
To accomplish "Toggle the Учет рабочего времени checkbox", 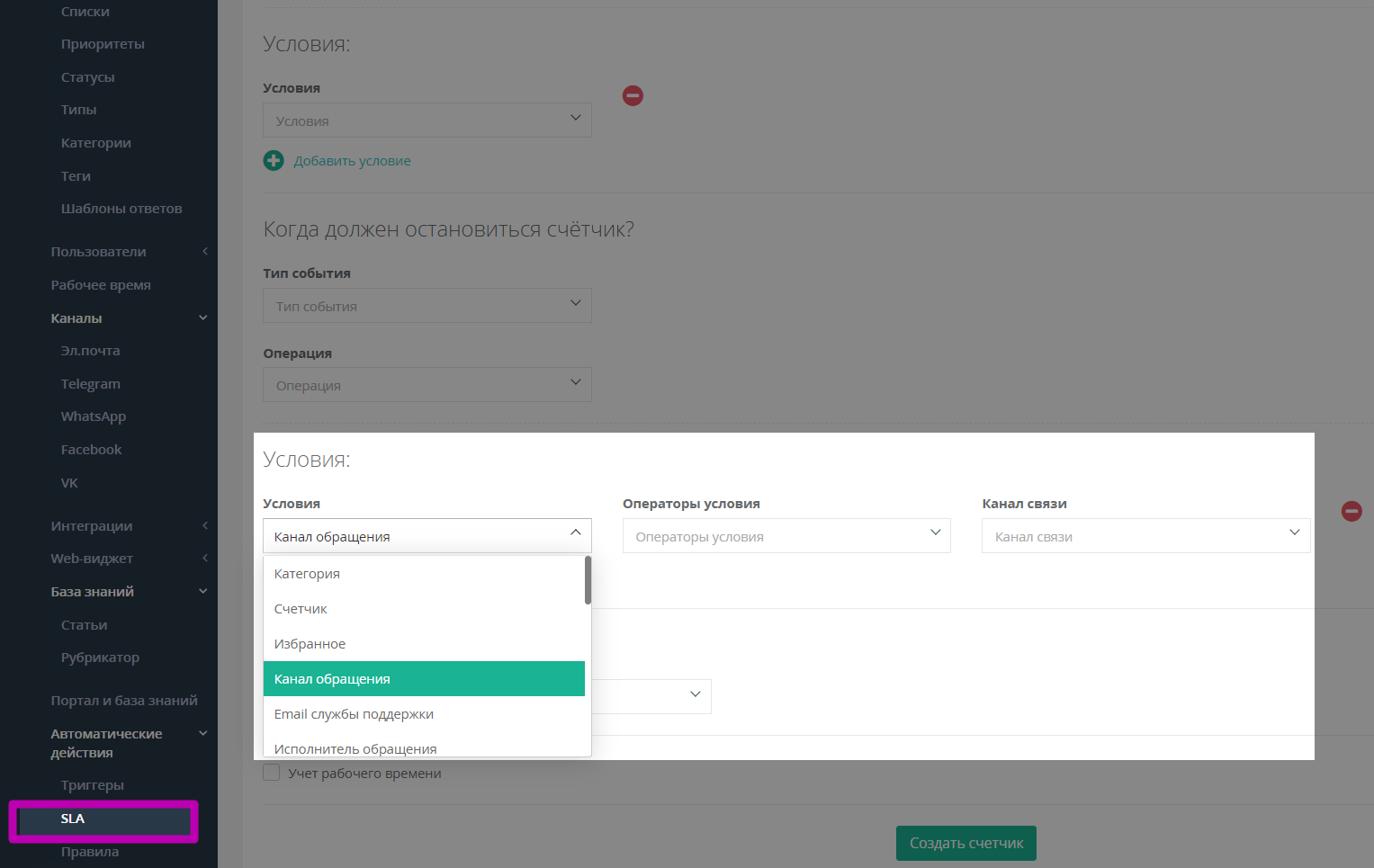I will (272, 773).
